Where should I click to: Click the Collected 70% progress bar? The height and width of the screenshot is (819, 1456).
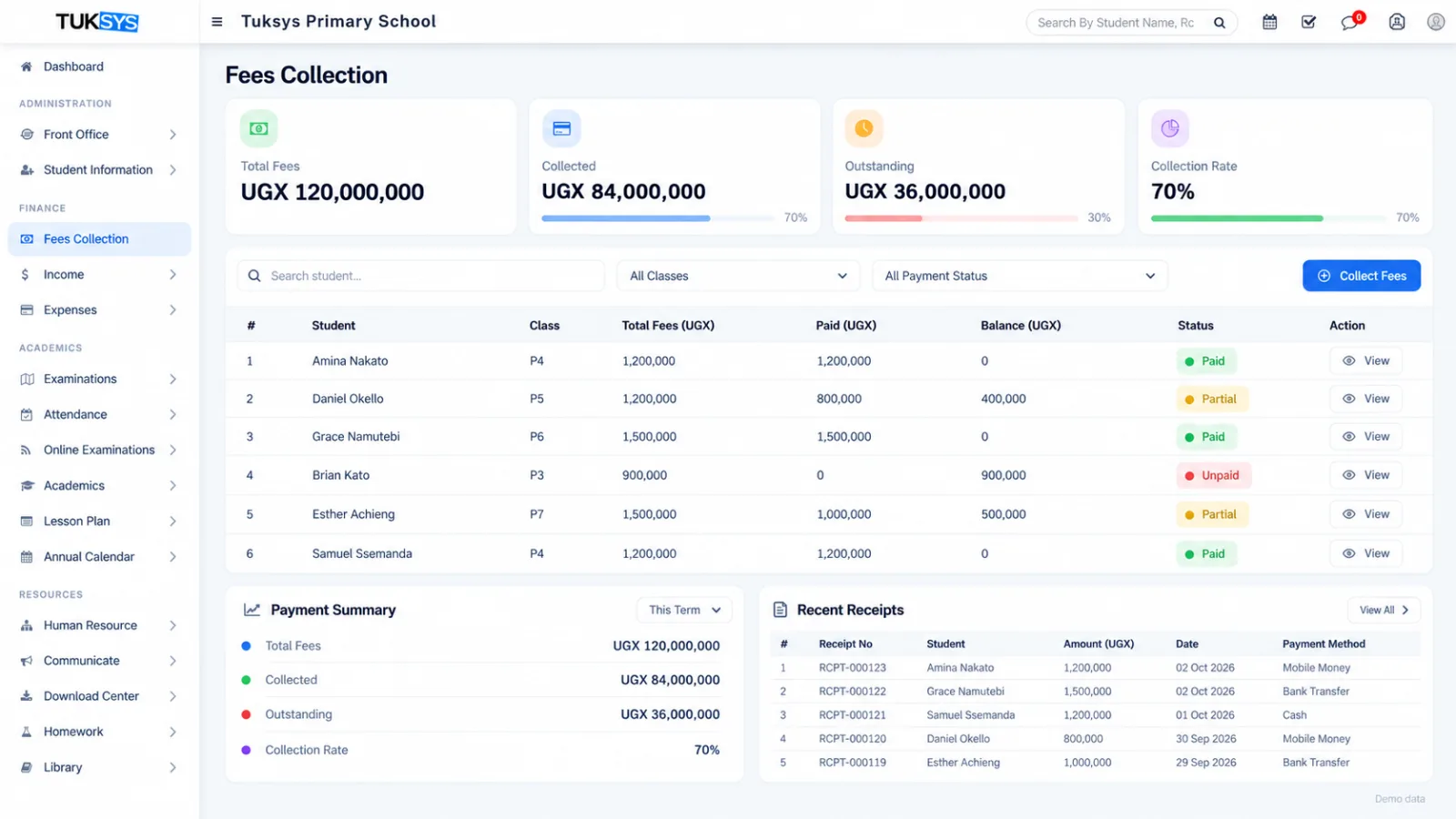(658, 218)
